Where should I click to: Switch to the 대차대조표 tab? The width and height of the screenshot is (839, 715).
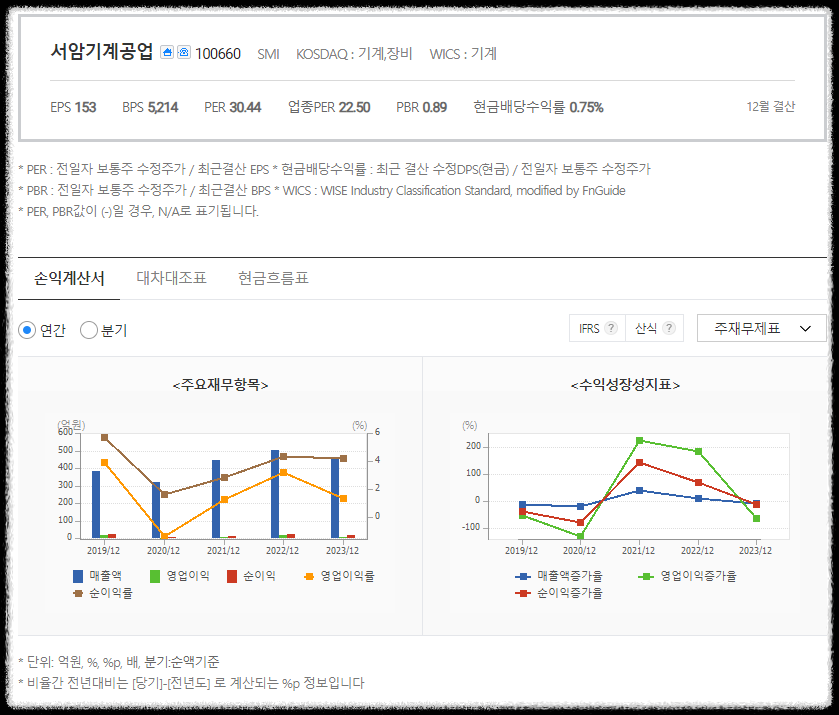click(171, 278)
